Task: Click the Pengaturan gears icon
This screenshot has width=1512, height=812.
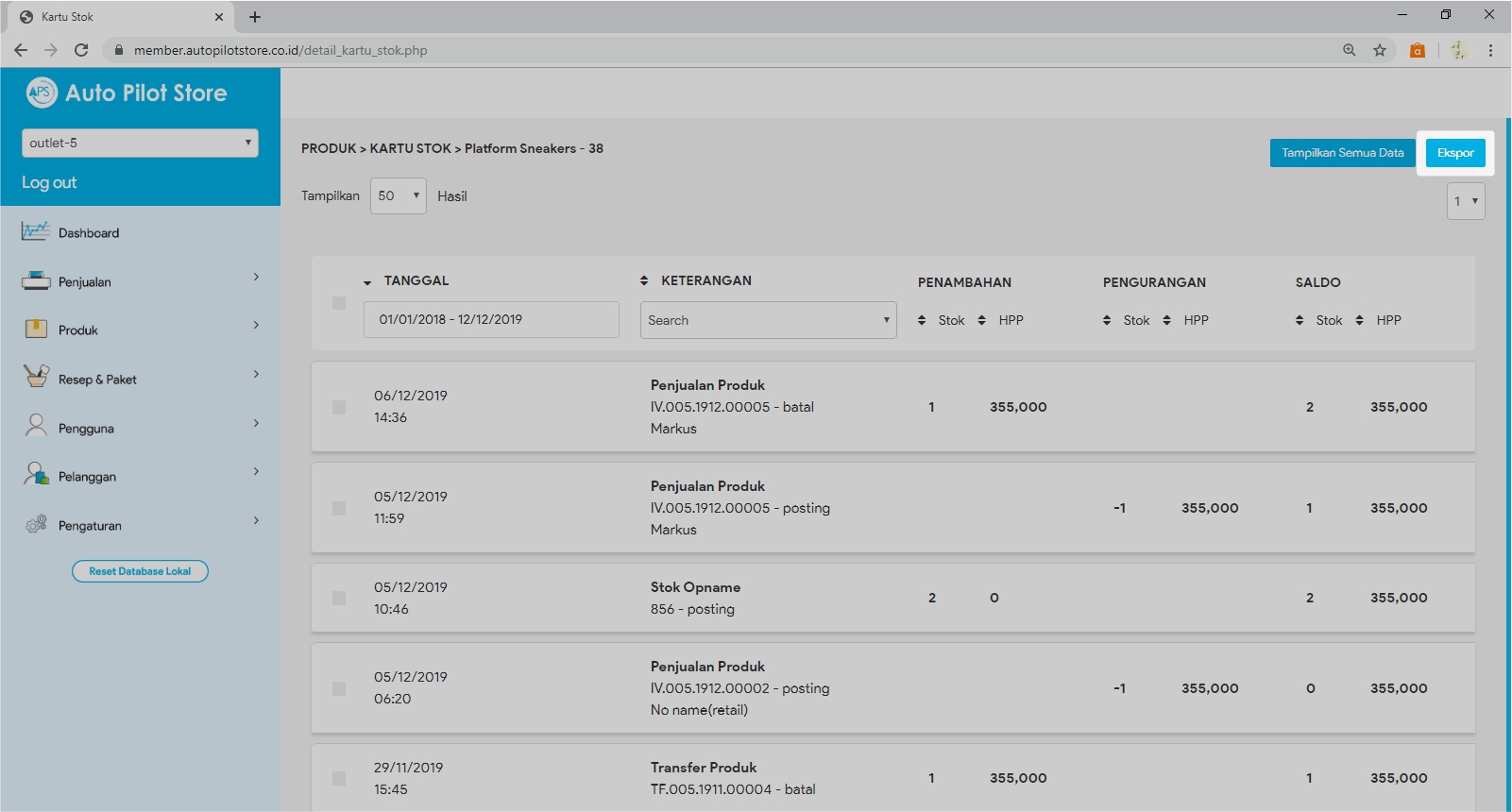Action: (x=36, y=524)
